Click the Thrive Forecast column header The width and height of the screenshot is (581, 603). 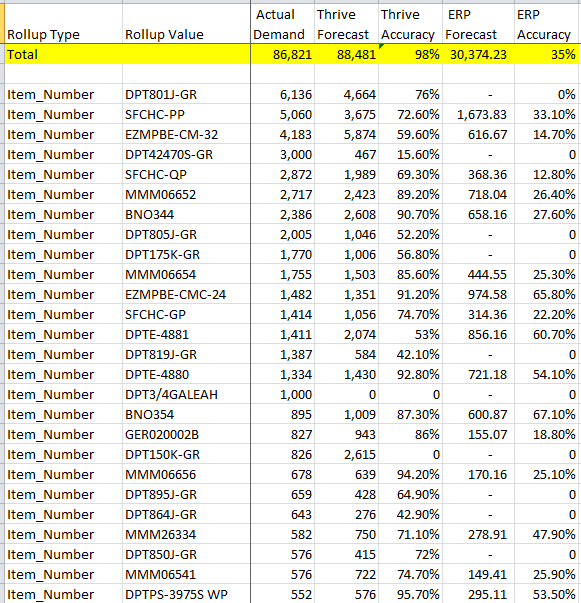pyautogui.click(x=346, y=24)
